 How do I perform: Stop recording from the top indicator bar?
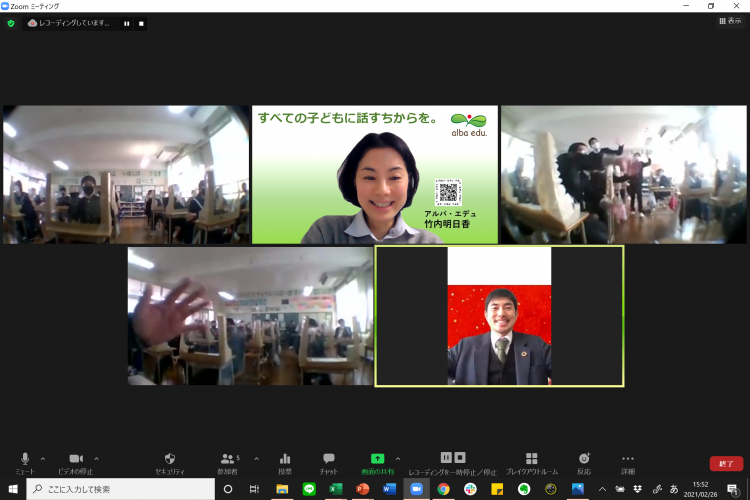[x=141, y=23]
